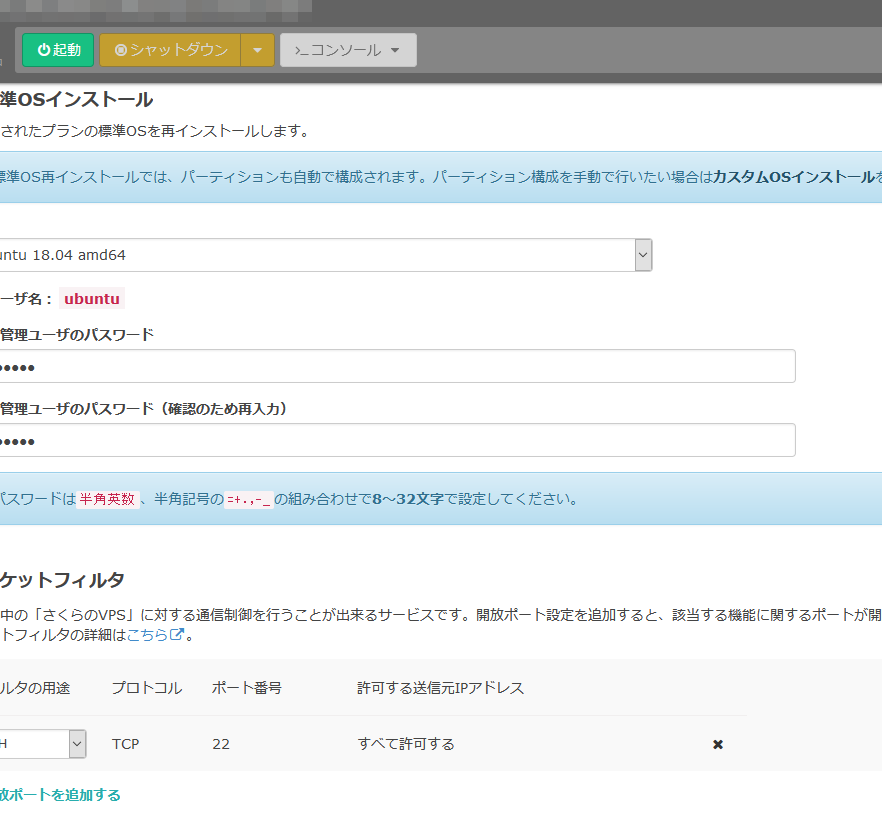Click the 開放ポートを追加する link
Viewport: 882px width, 818px height.
click(60, 795)
